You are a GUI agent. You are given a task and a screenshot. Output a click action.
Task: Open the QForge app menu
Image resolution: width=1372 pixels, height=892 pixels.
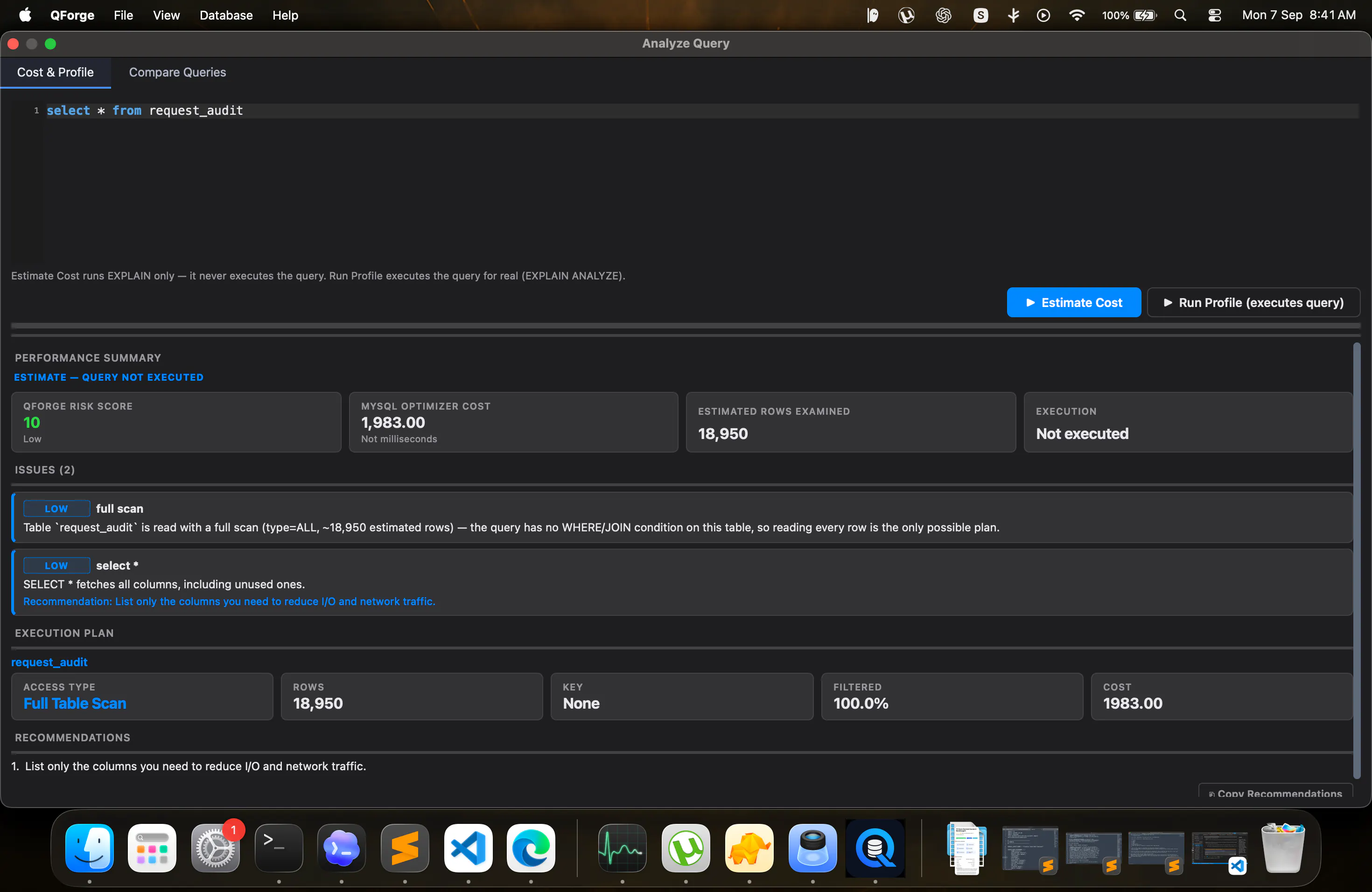point(72,15)
